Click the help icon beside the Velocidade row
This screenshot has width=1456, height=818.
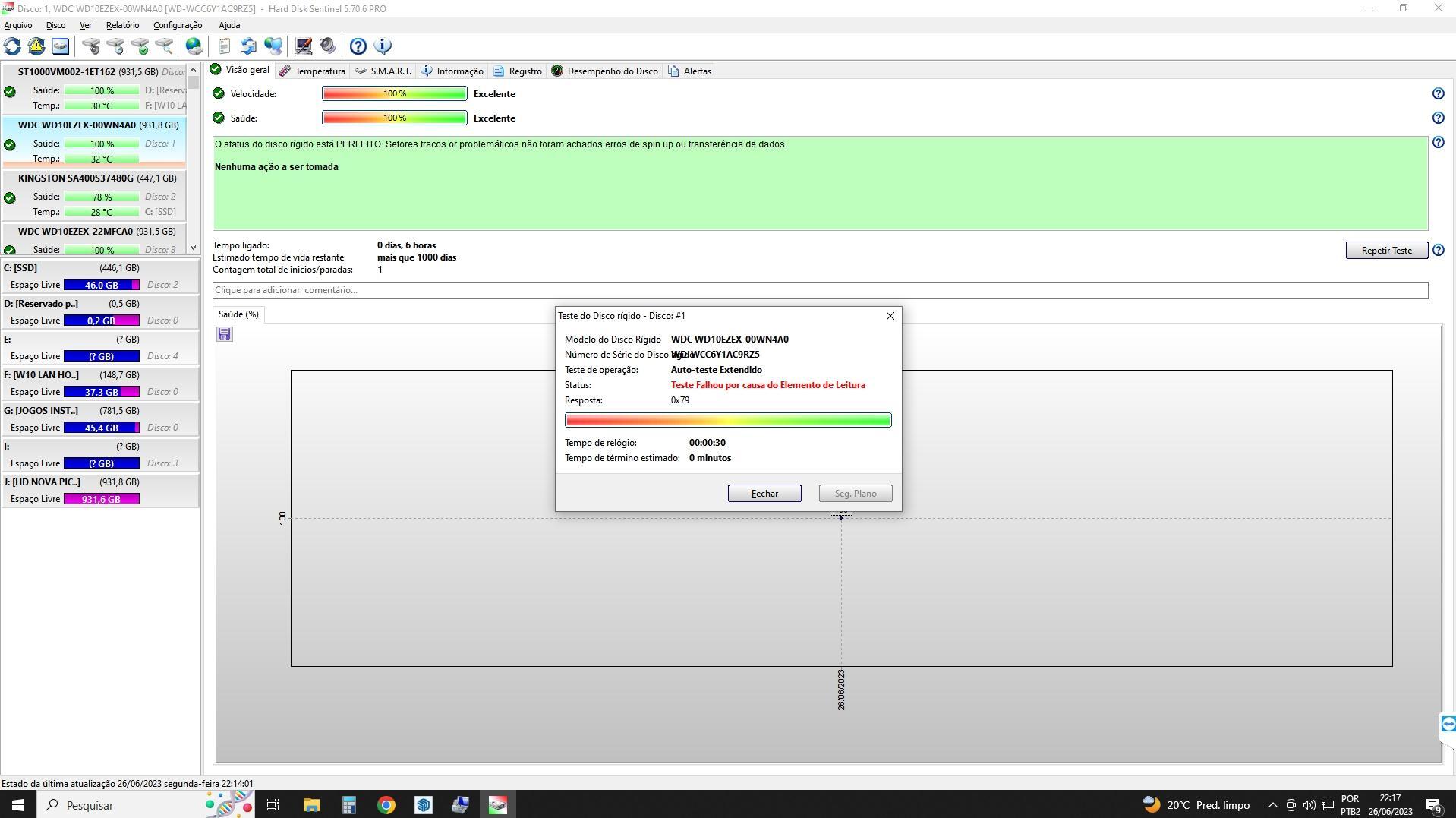(x=1438, y=94)
